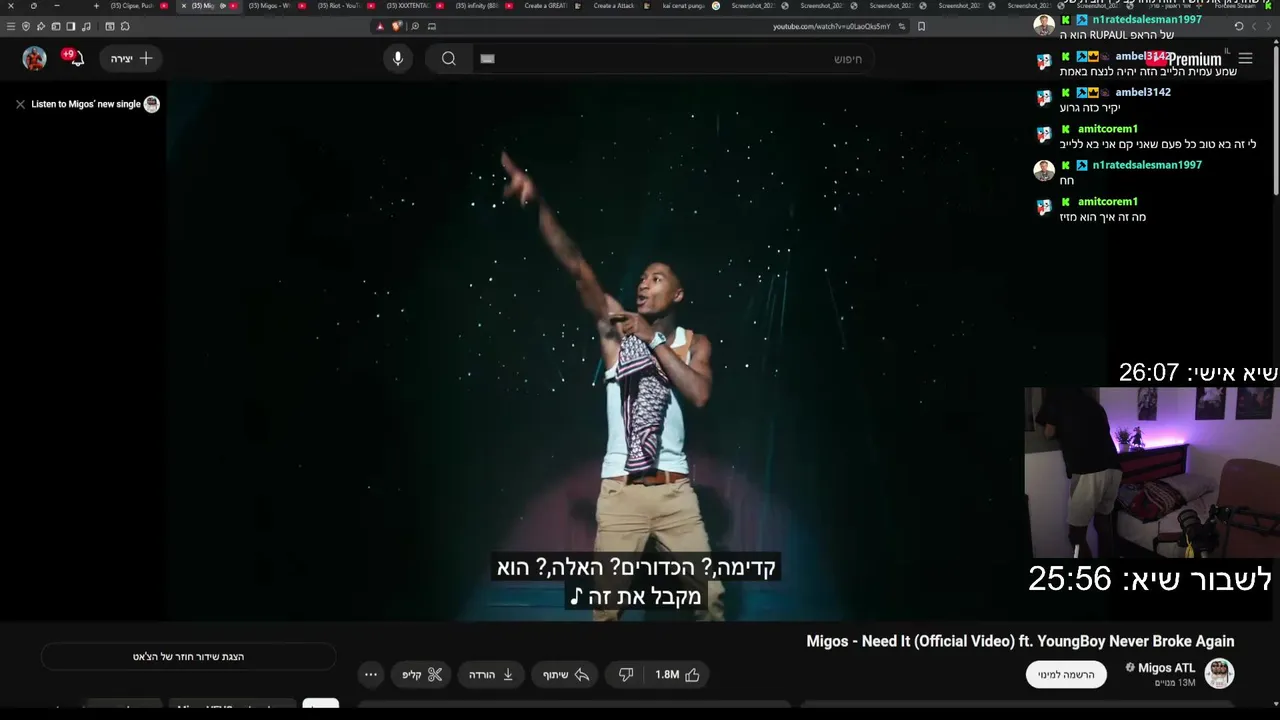Click the Brave shields lion icon
Screen dimensions: 1280x720
coord(397,27)
